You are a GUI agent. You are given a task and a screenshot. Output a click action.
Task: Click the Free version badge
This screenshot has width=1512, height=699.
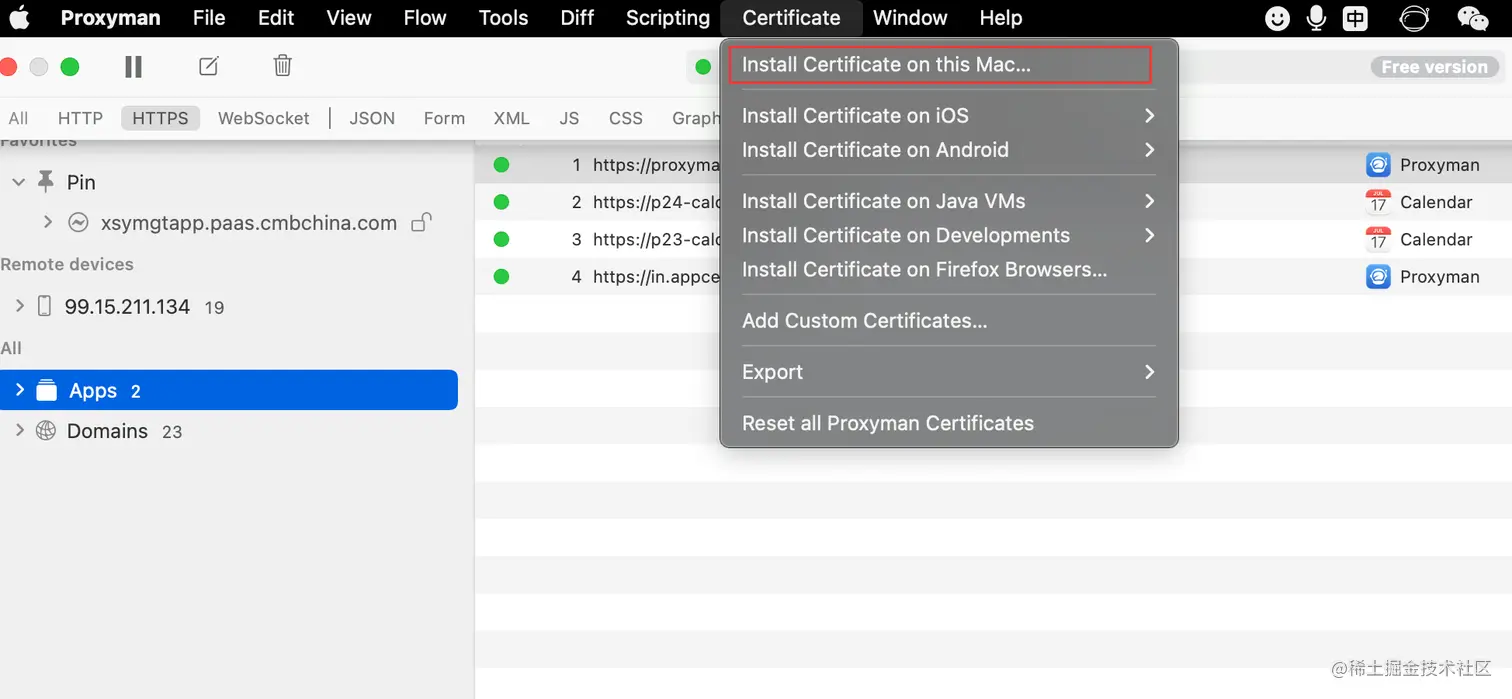point(1434,67)
